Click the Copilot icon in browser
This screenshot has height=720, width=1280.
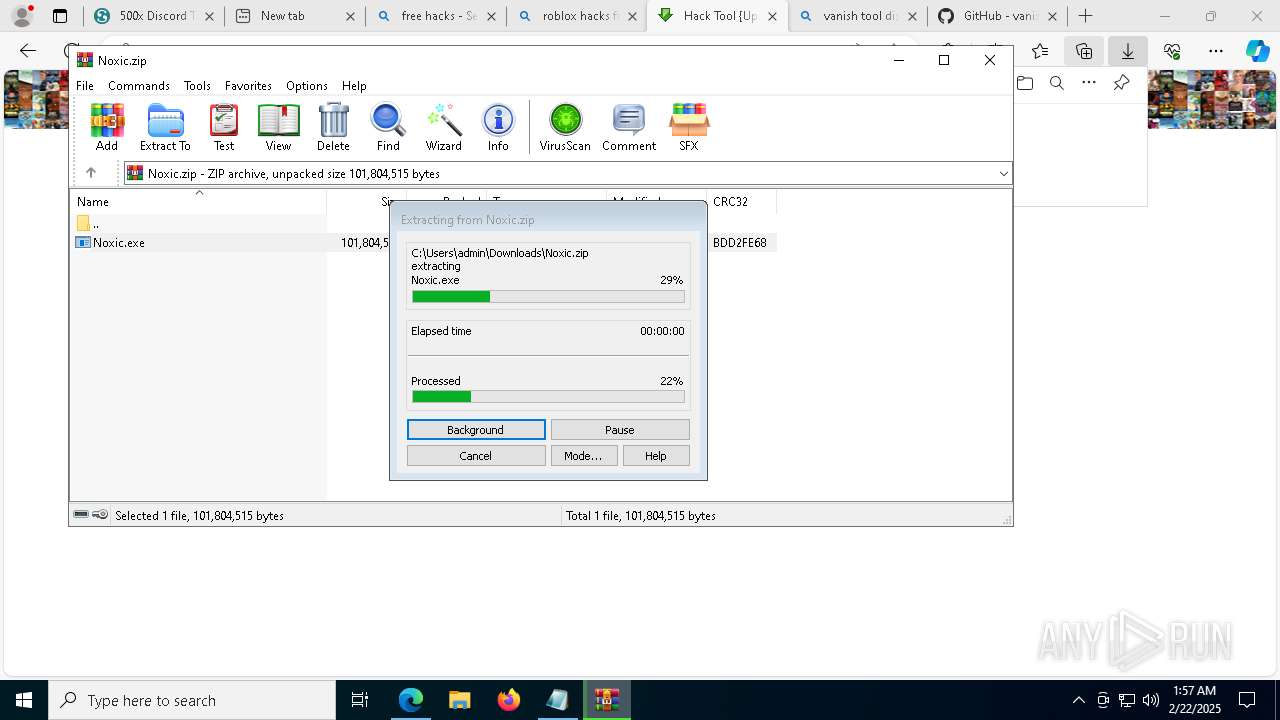coord(1257,51)
